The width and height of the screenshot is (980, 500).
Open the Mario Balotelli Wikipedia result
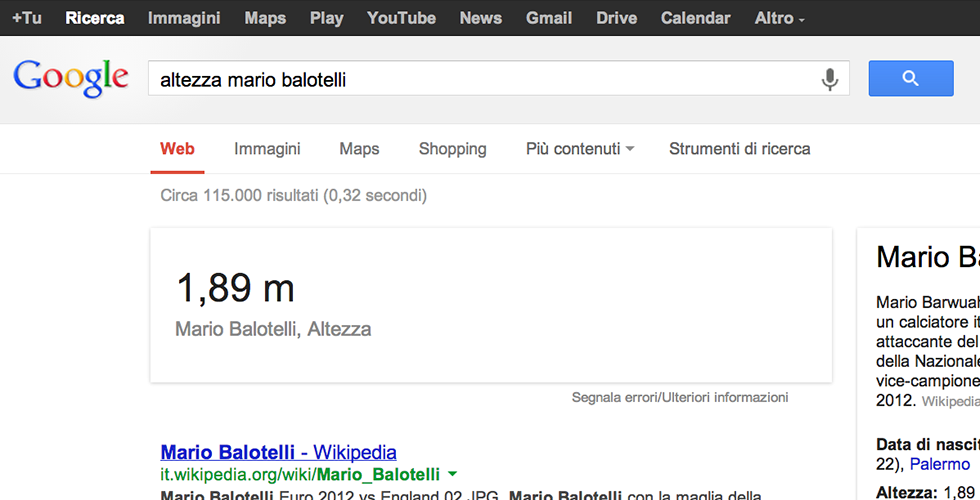[278, 452]
